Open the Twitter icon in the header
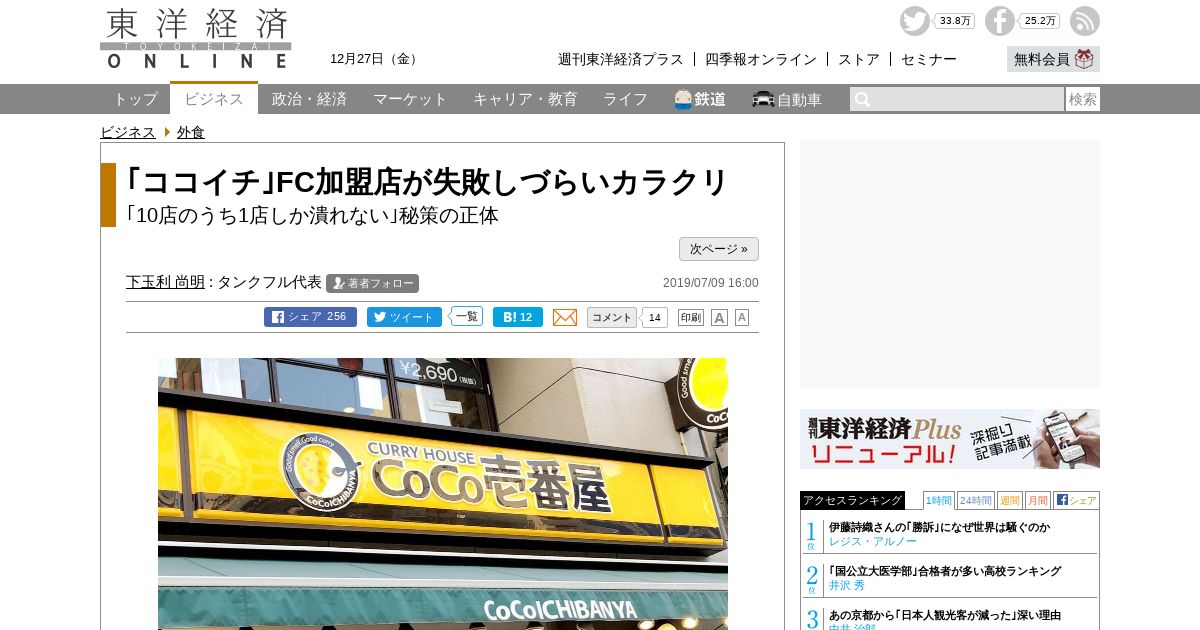The width and height of the screenshot is (1200, 630). [x=915, y=21]
